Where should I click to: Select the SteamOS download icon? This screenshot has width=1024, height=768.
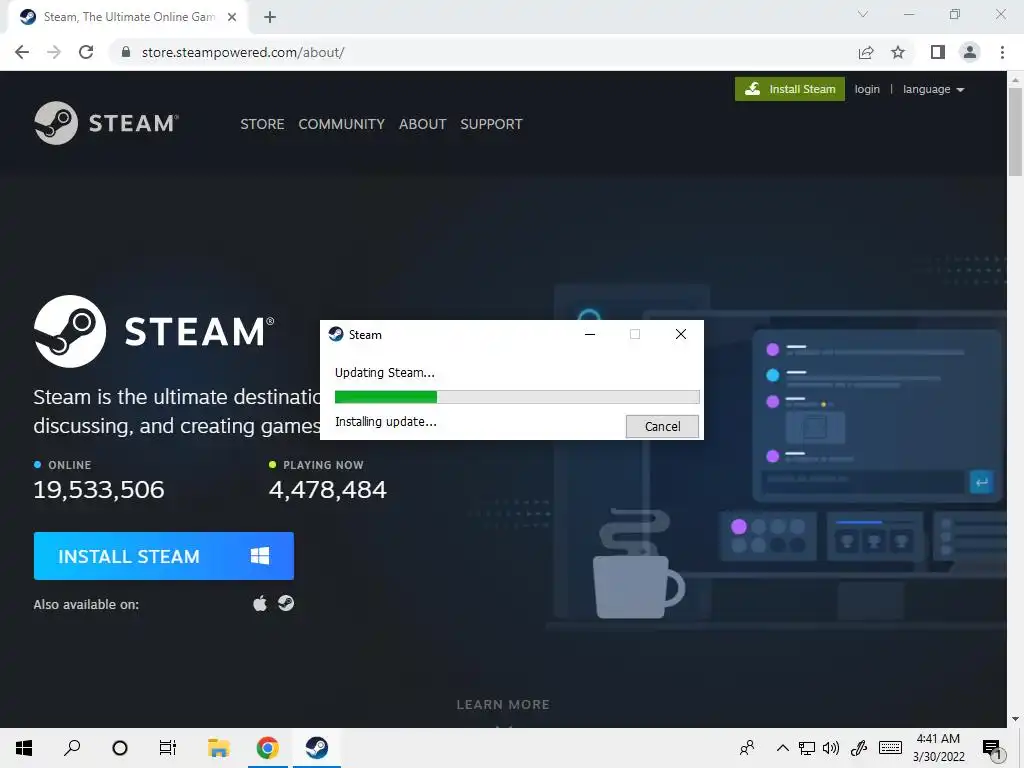click(286, 603)
